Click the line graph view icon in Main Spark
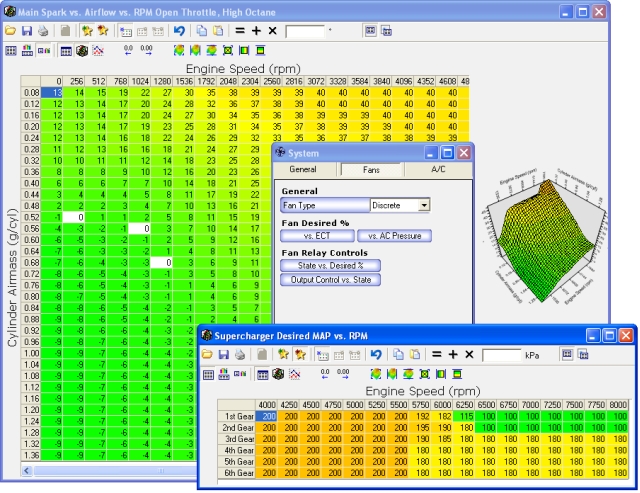 coord(98,51)
